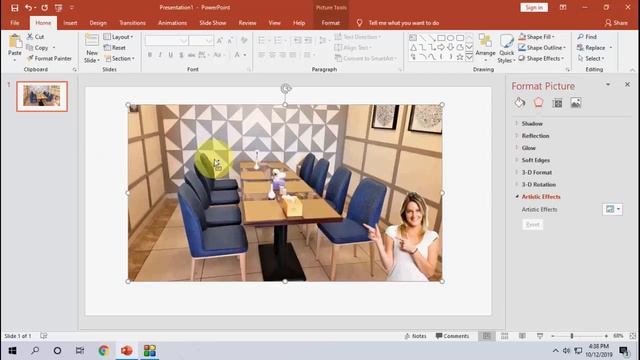Copy the selected picture

38,48
